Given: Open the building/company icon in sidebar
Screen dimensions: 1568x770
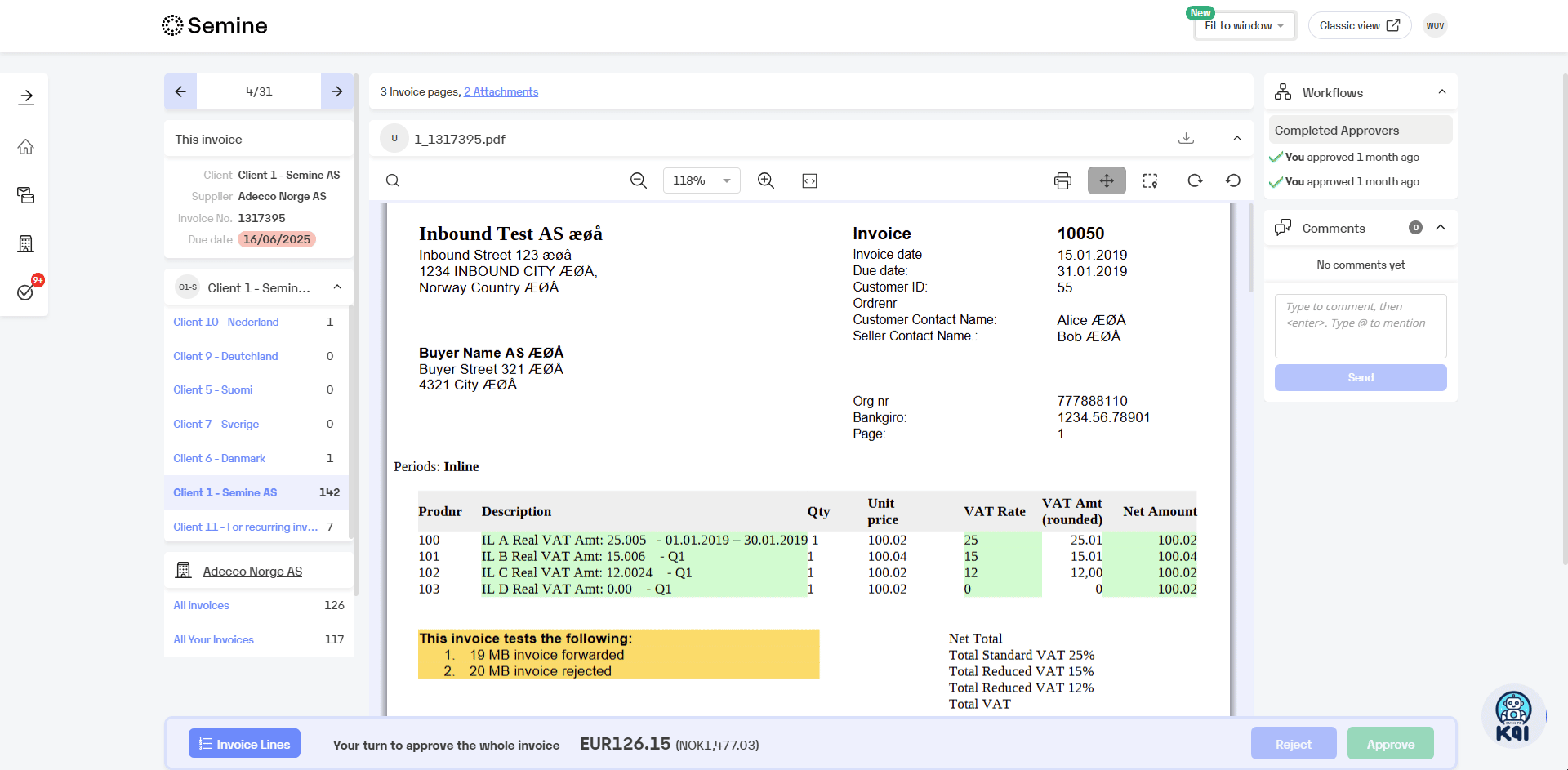Looking at the screenshot, I should (26, 243).
